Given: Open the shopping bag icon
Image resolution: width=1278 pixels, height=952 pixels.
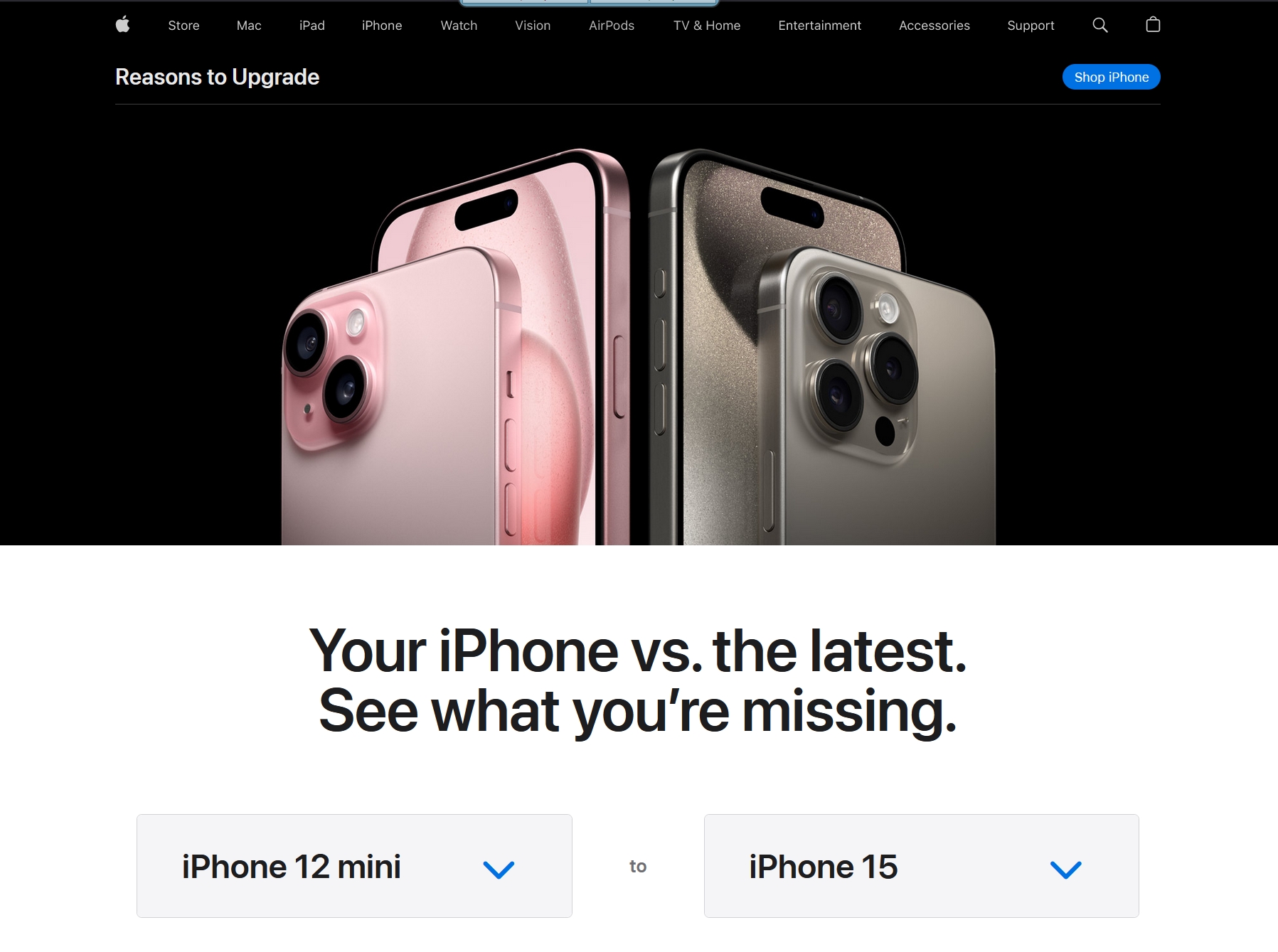Looking at the screenshot, I should [1153, 25].
